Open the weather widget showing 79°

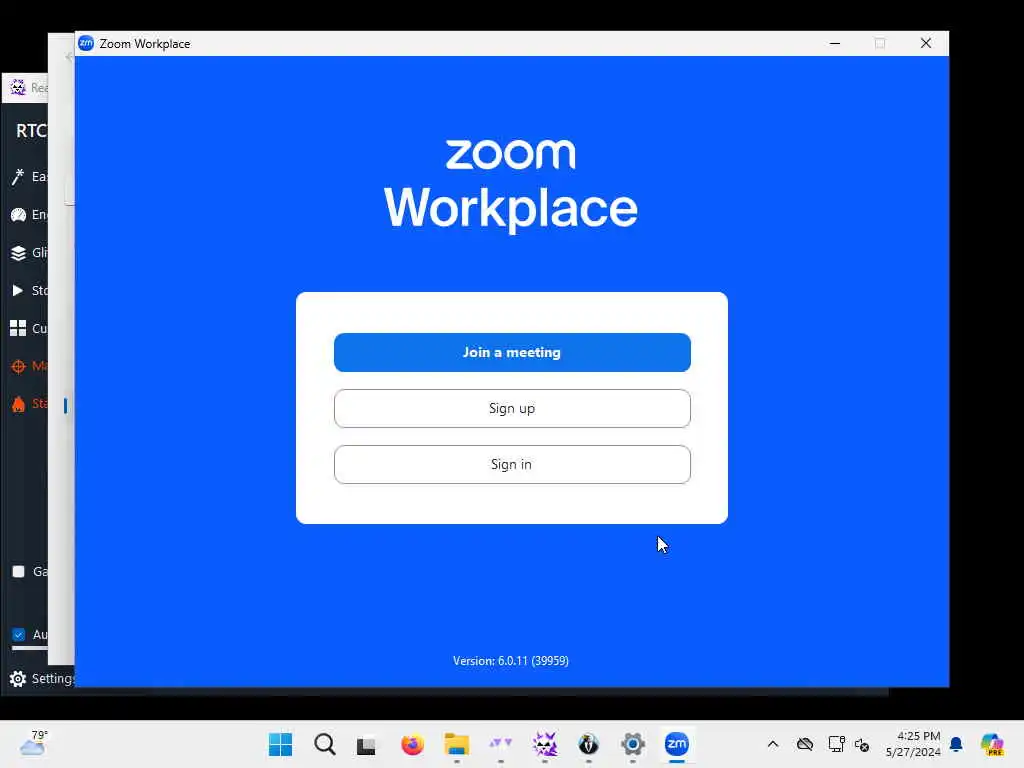click(x=33, y=744)
